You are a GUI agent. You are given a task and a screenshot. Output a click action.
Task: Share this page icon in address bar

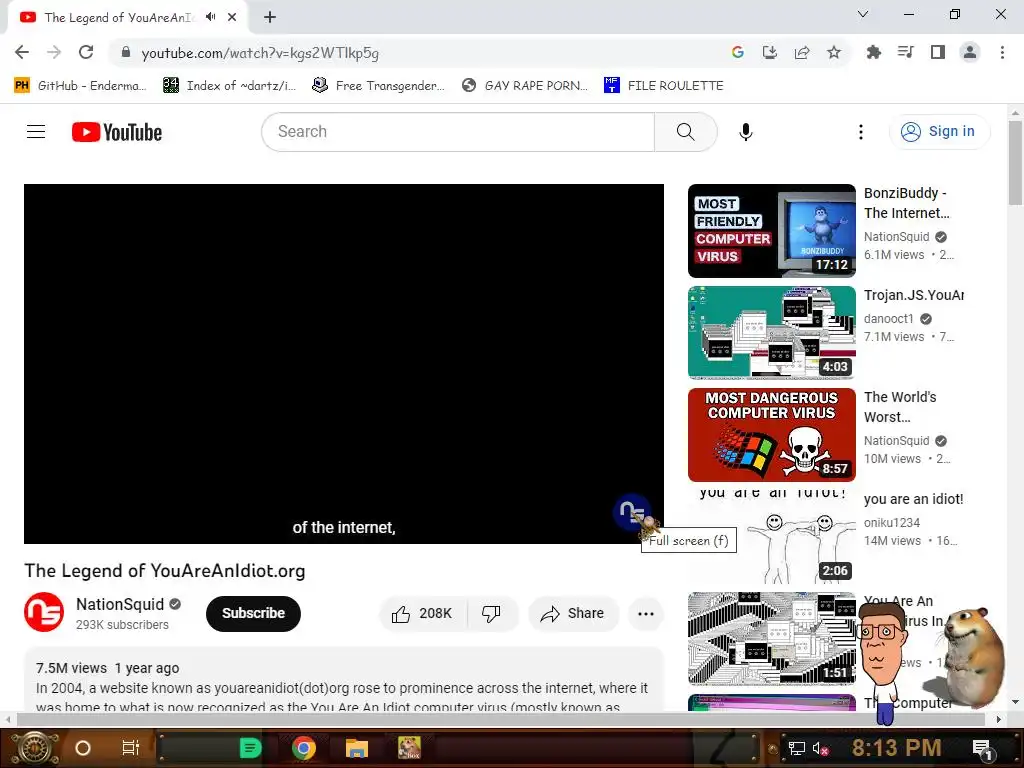click(802, 52)
